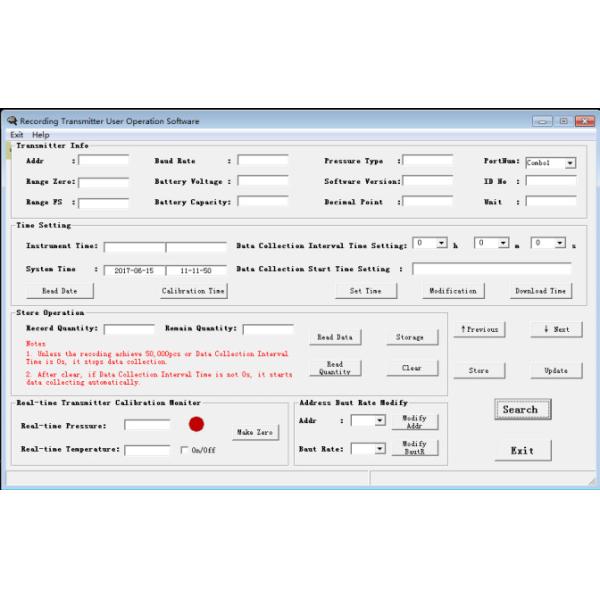Open the Exit menu
Image resolution: width=600 pixels, height=600 pixels.
[x=16, y=135]
